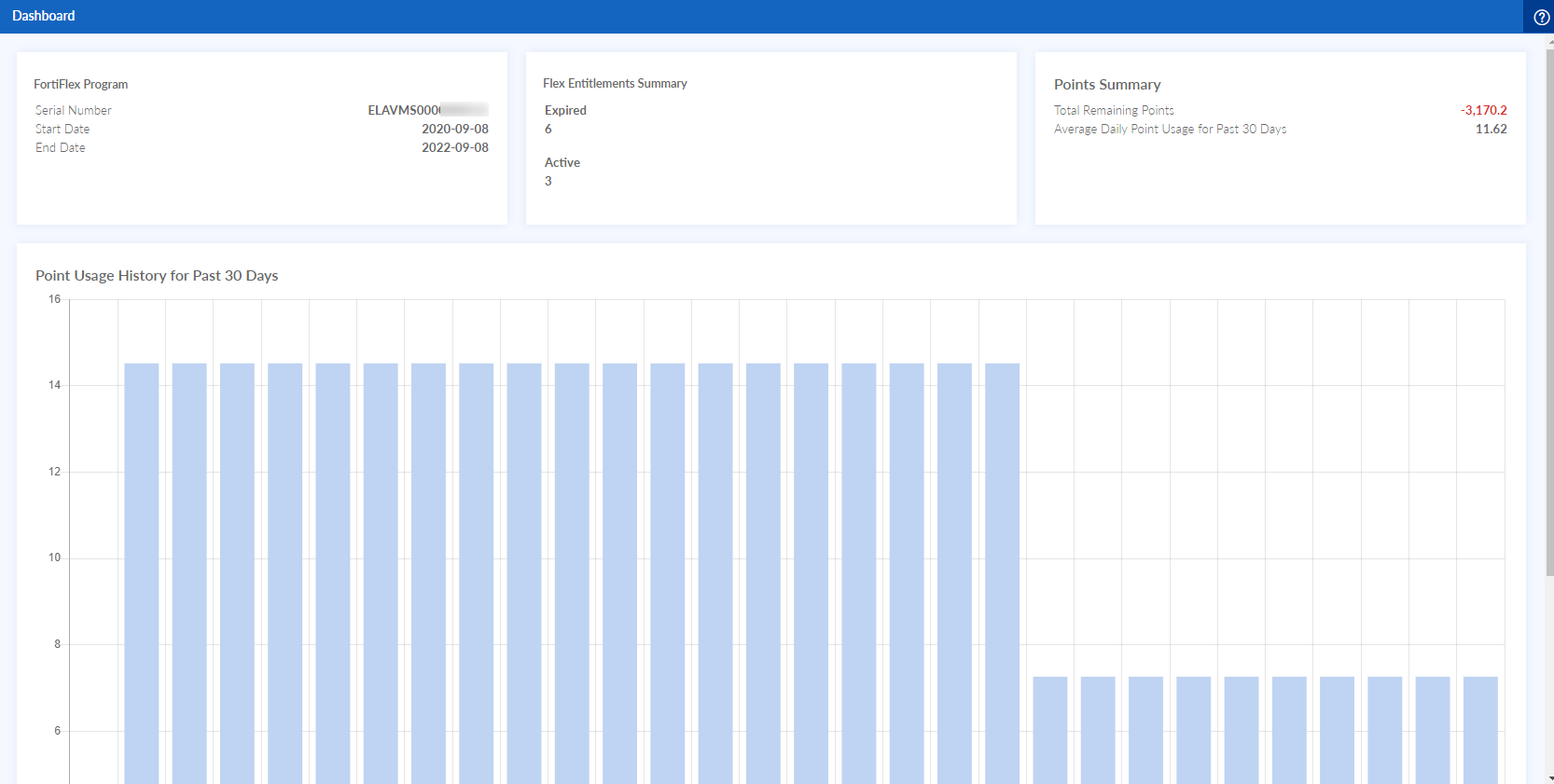Open the help icon in the header
Screen dimensions: 1554x784
pyautogui.click(x=1541, y=17)
